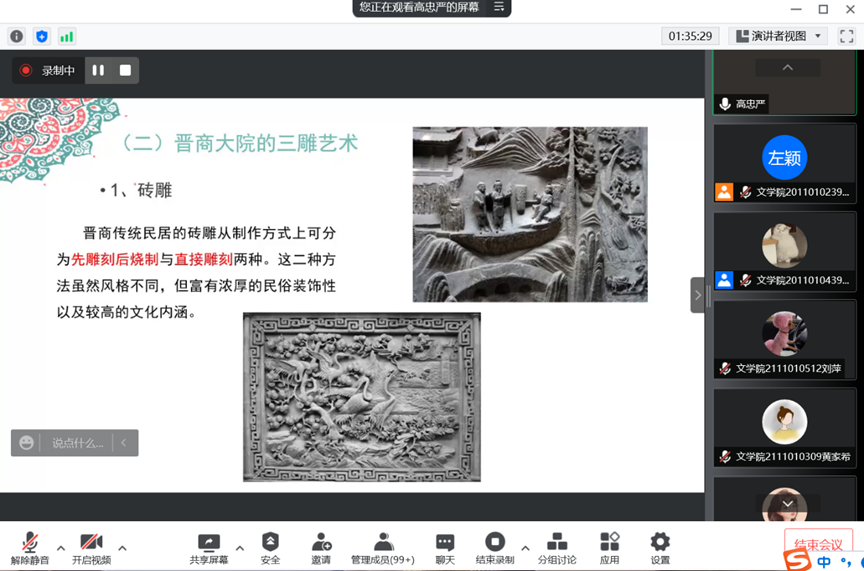The height and width of the screenshot is (571, 864).
Task: Click the 说点什么 chat input box
Action: pyautogui.click(x=77, y=442)
